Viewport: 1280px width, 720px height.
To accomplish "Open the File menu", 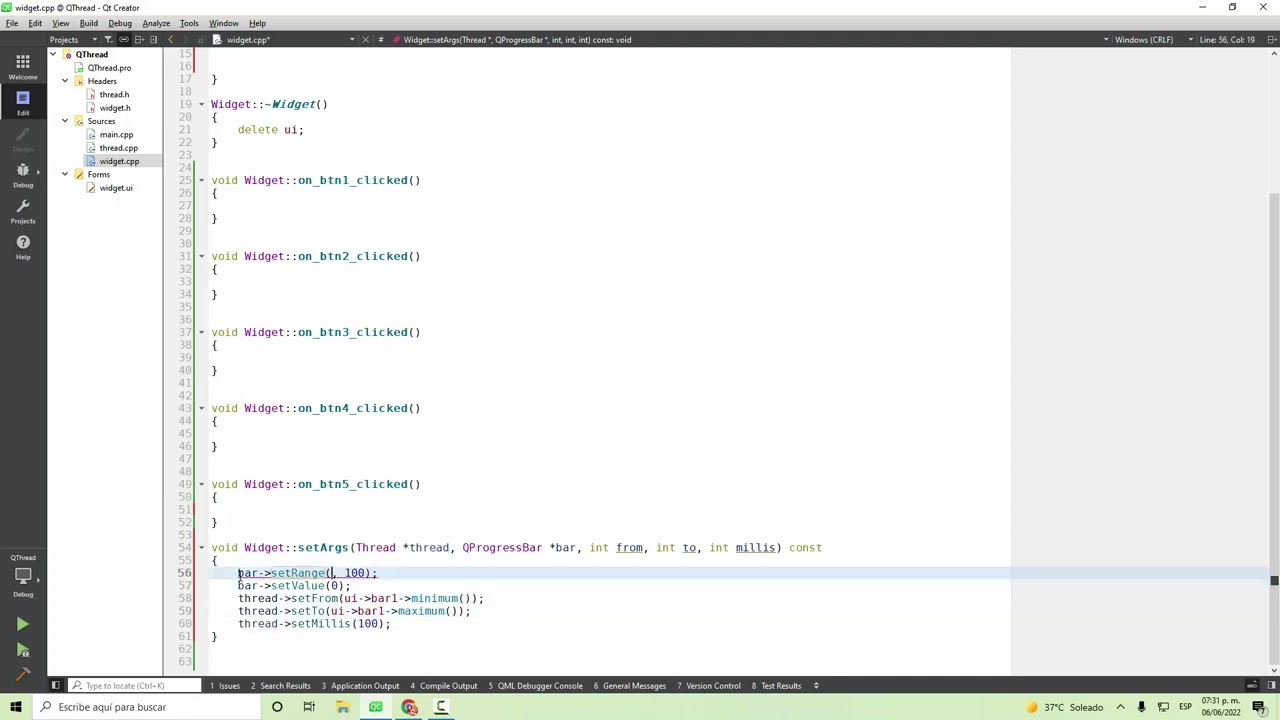I will (12, 23).
